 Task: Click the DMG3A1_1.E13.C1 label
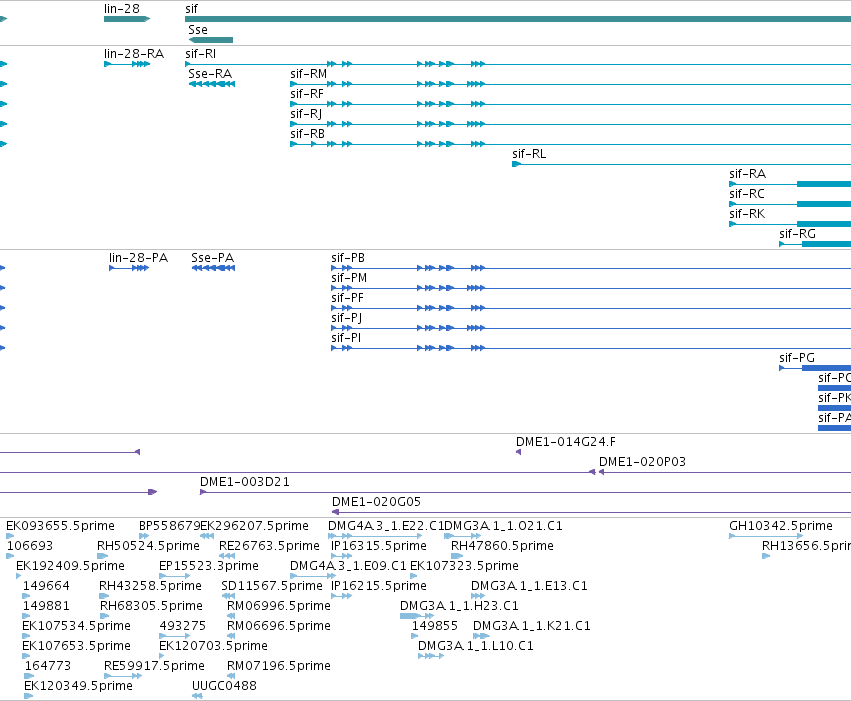pyautogui.click(x=529, y=586)
